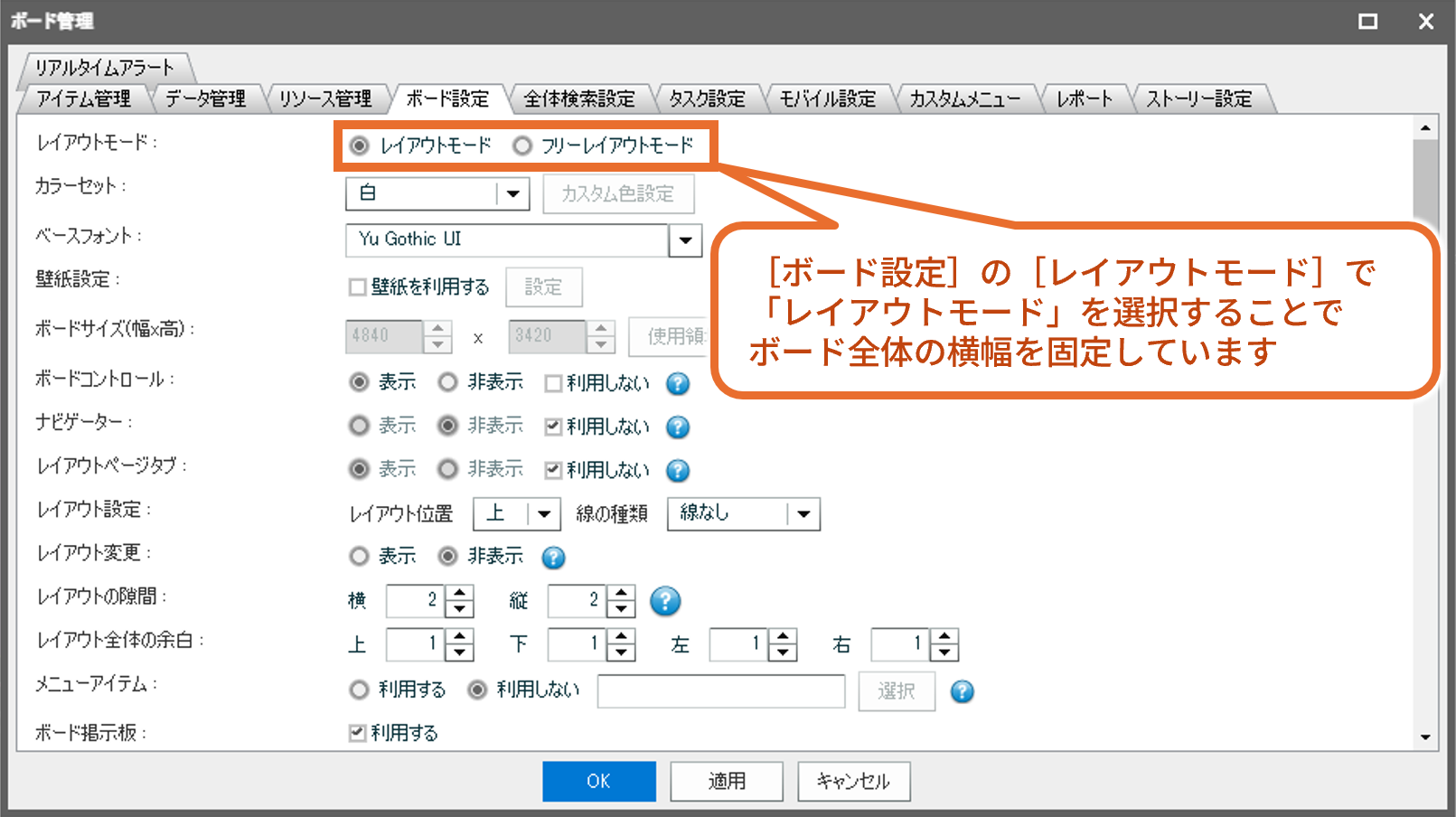This screenshot has width=1456, height=817.
Task: Close the ボード管理 window
Action: click(1426, 21)
